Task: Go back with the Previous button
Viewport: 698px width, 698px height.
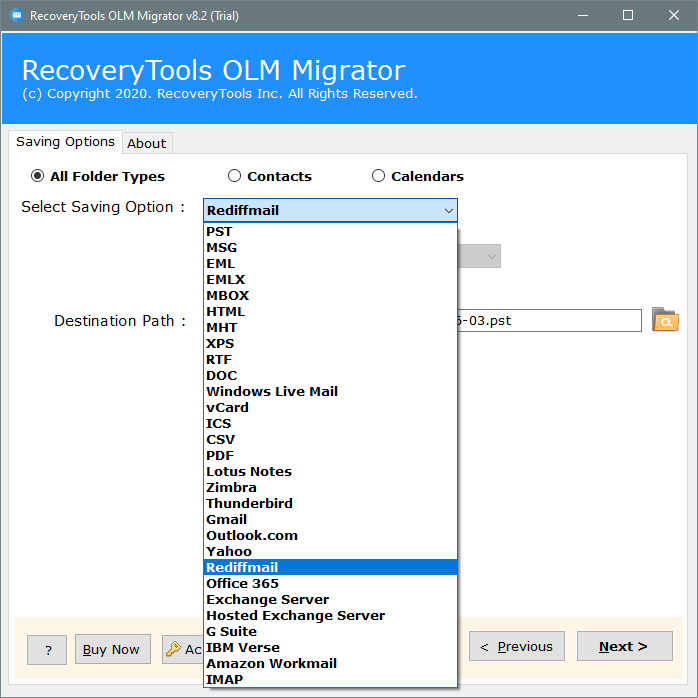Action: click(517, 646)
